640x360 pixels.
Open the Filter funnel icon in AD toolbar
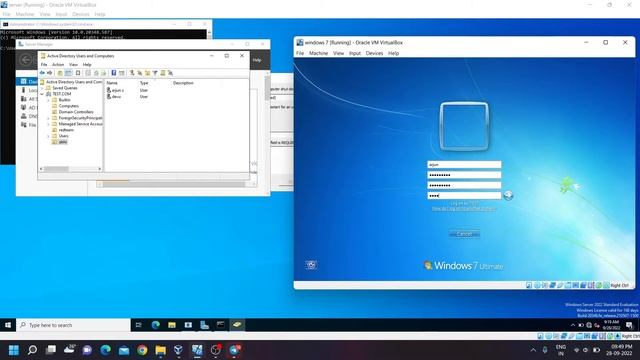tap(155, 73)
